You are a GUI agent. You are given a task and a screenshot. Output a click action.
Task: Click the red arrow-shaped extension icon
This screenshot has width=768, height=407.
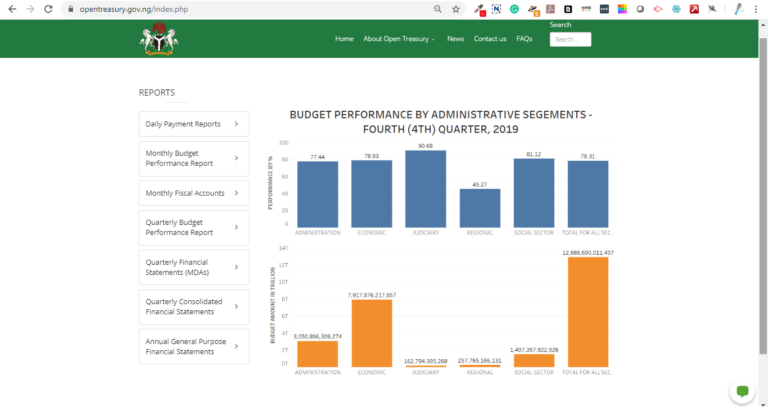(658, 9)
